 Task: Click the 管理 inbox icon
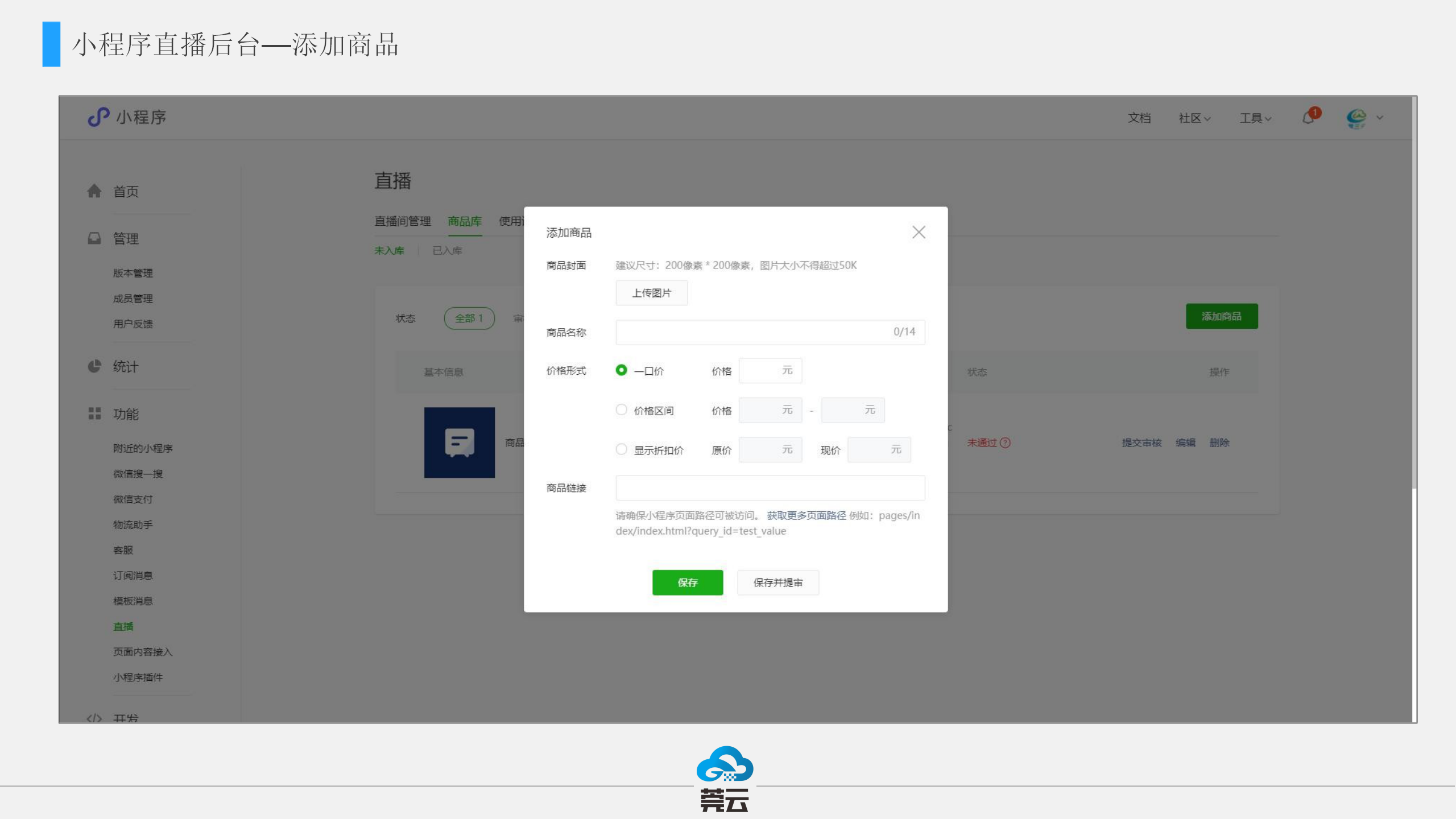pos(94,238)
